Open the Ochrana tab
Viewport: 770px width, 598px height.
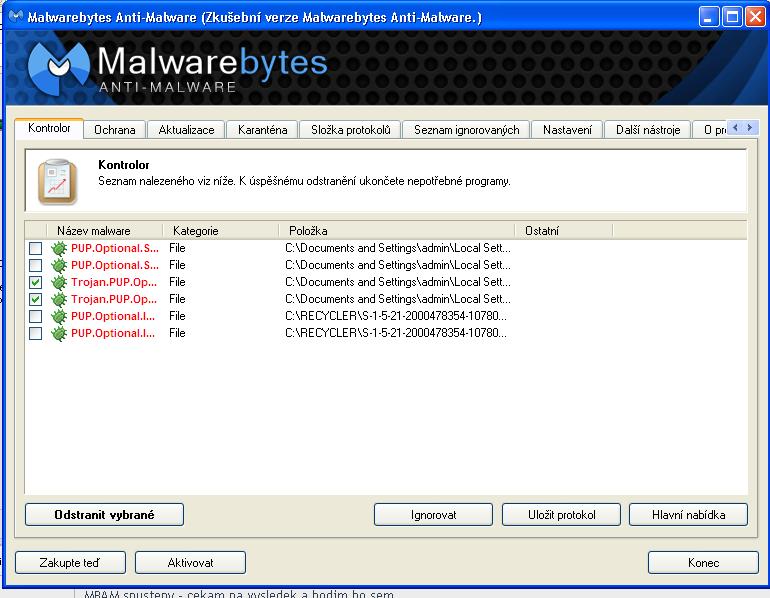(114, 130)
